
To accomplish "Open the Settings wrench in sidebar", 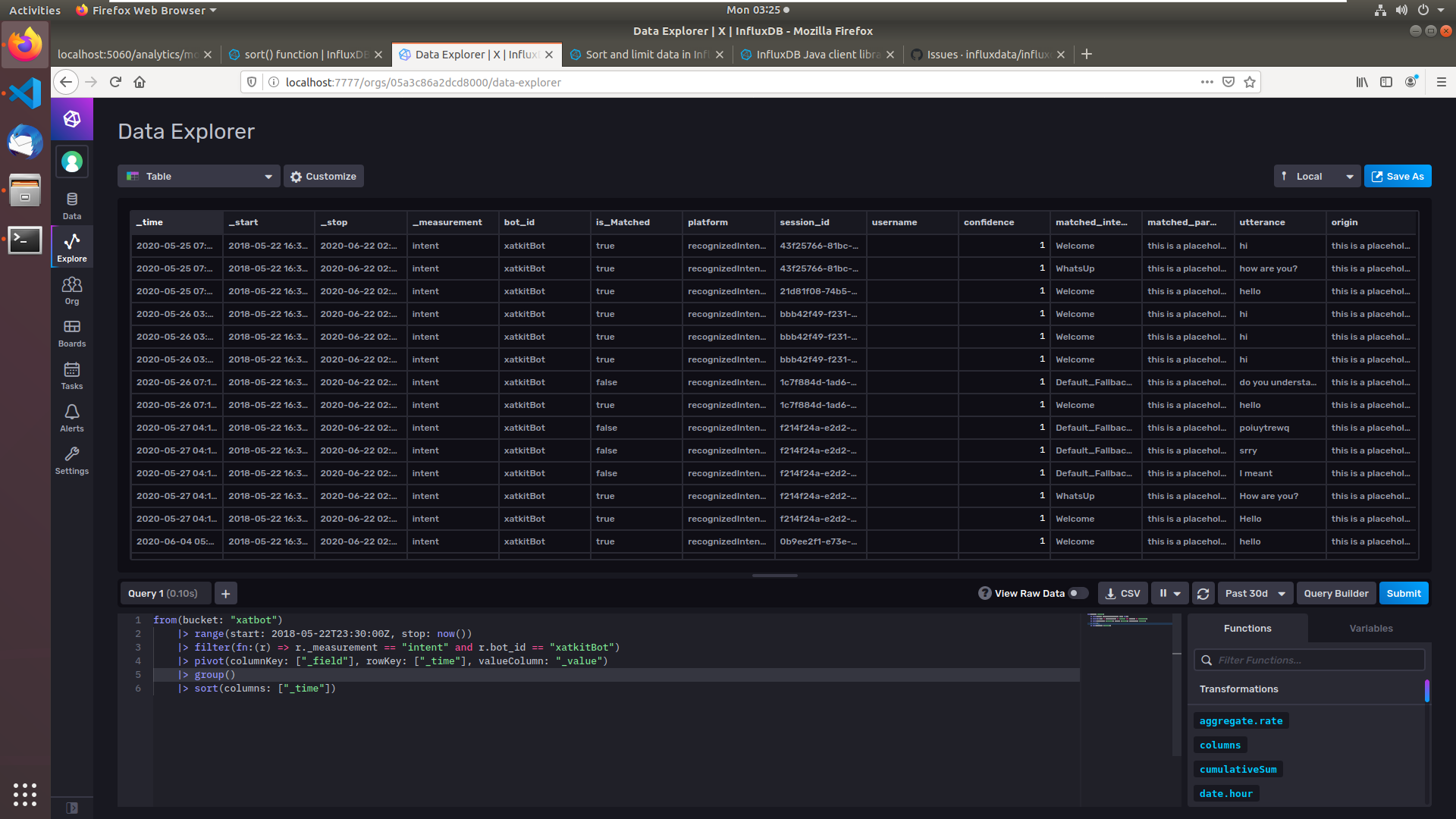I will (72, 460).
